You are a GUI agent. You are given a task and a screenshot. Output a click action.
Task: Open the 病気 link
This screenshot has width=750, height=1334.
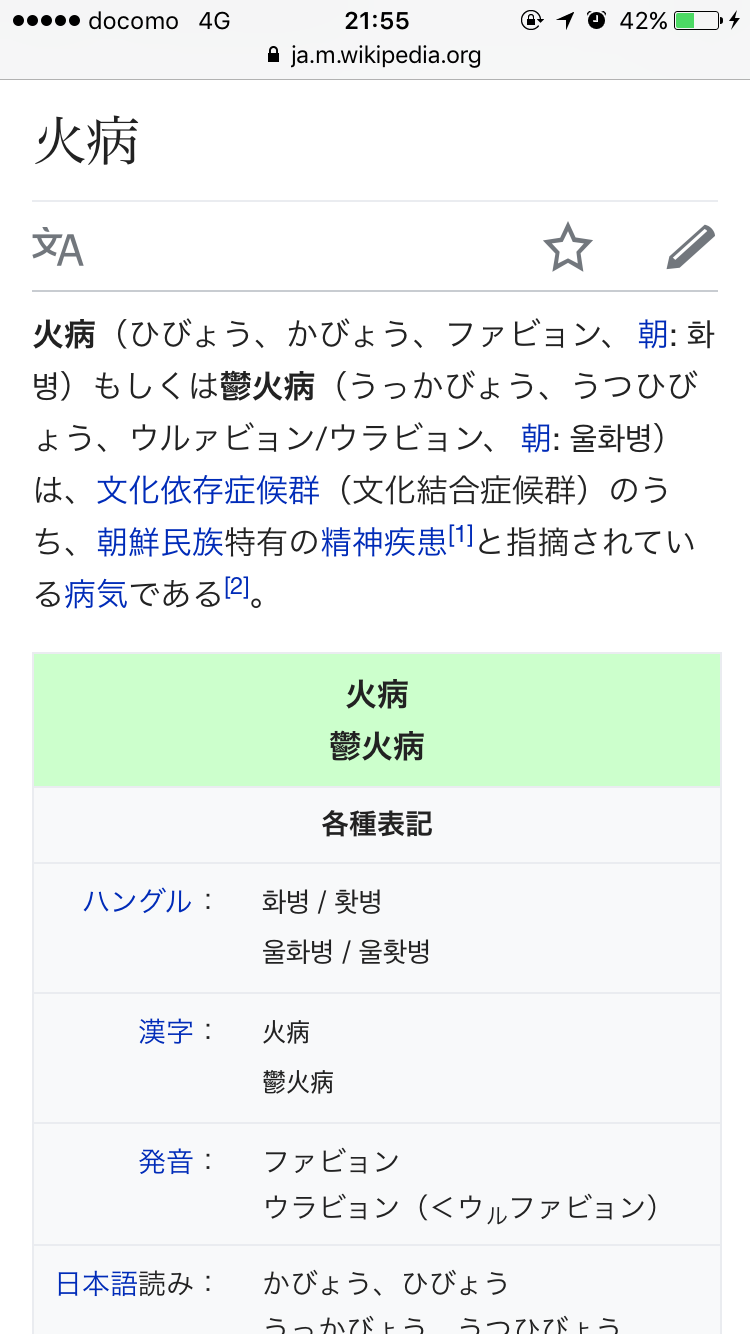coord(96,594)
